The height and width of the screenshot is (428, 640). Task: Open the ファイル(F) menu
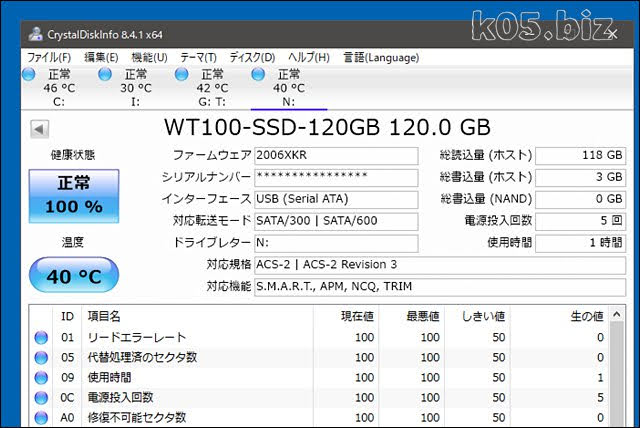[49, 58]
